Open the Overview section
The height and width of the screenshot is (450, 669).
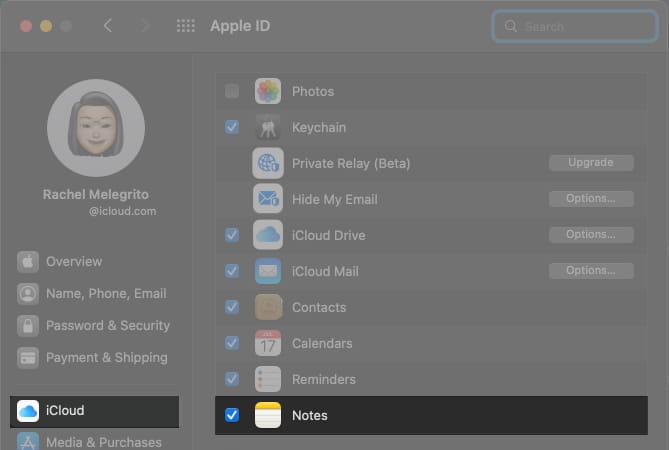(94, 261)
